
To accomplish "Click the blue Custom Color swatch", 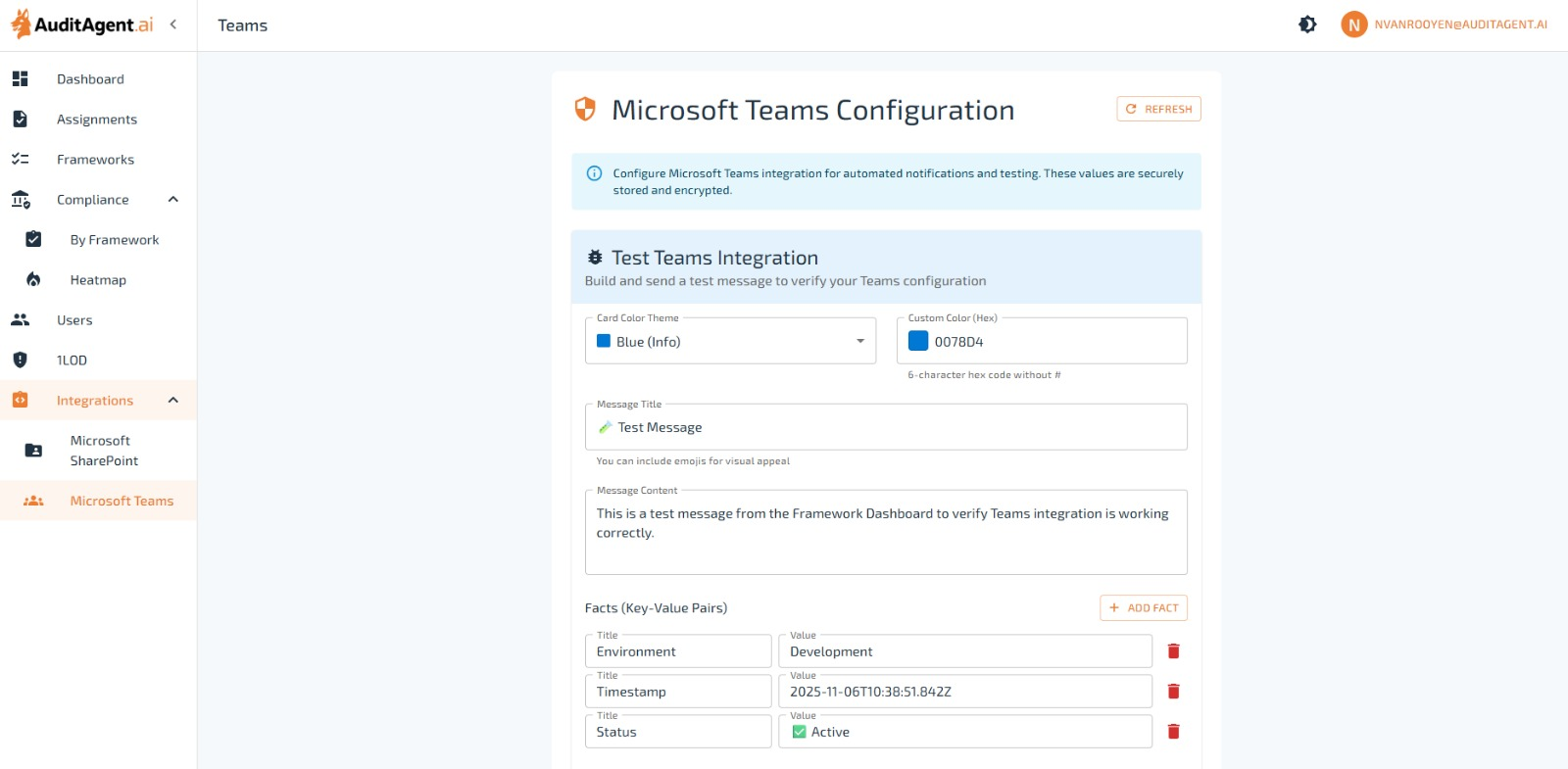I will click(918, 341).
